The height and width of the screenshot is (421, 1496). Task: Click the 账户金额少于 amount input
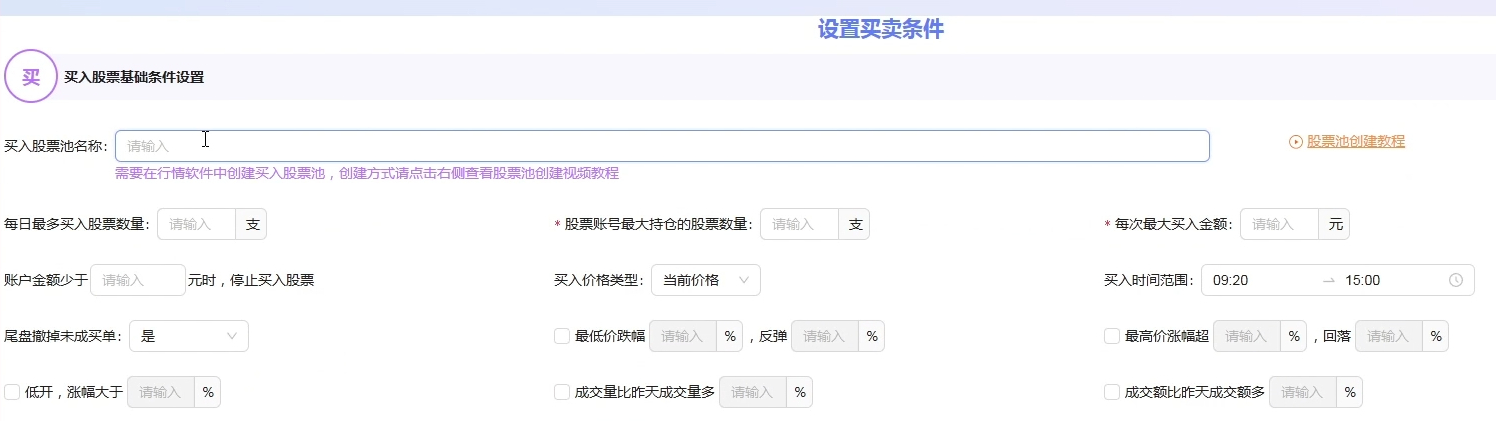point(138,280)
